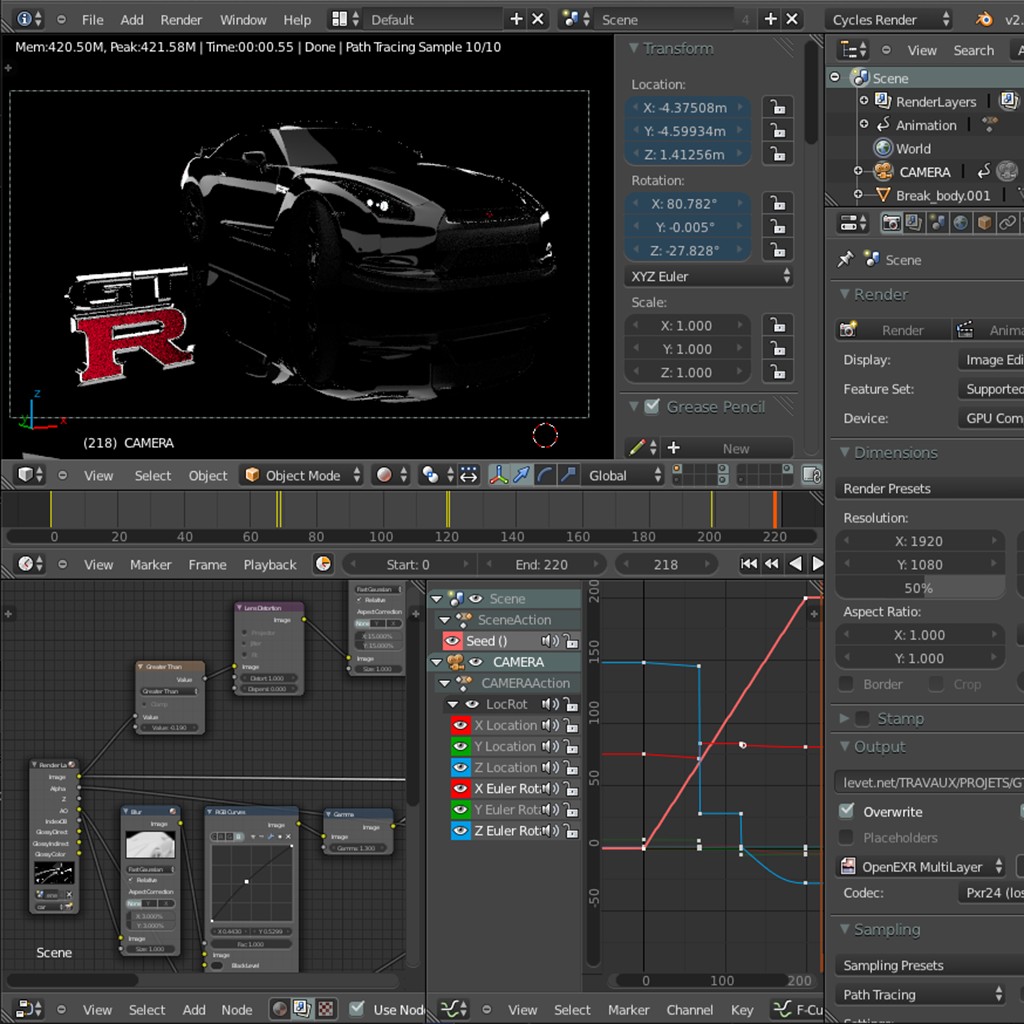
Task: Enable the rotate manipulator in 3D view header
Action: pos(544,475)
